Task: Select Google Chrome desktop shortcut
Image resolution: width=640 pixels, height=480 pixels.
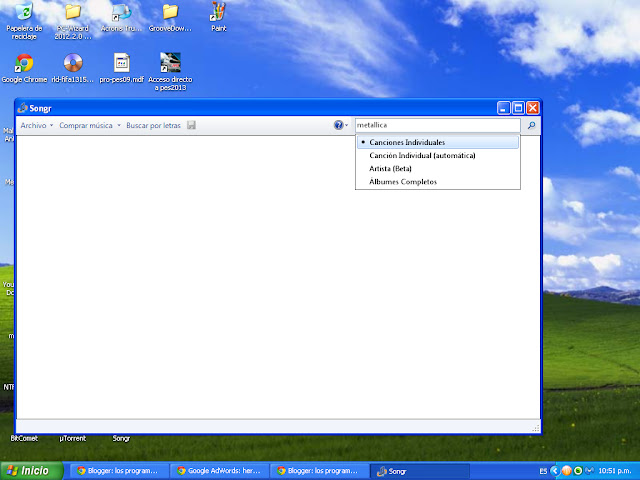Action: [x=24, y=69]
